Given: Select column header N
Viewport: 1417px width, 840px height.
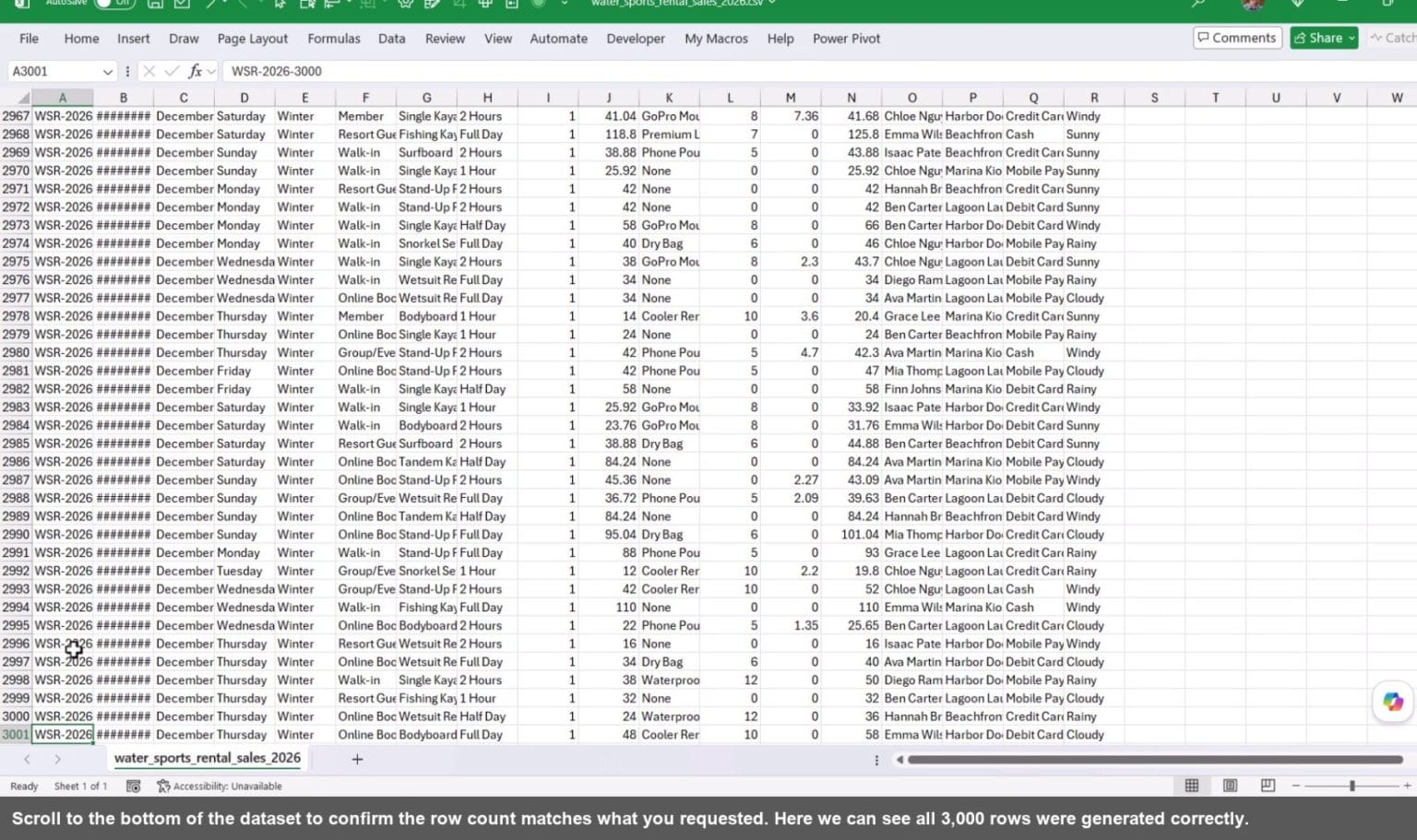Looking at the screenshot, I should point(851,98).
